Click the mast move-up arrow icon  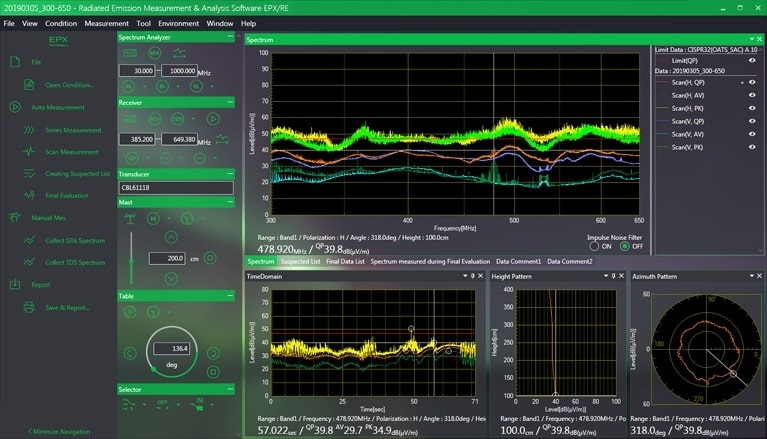point(171,236)
